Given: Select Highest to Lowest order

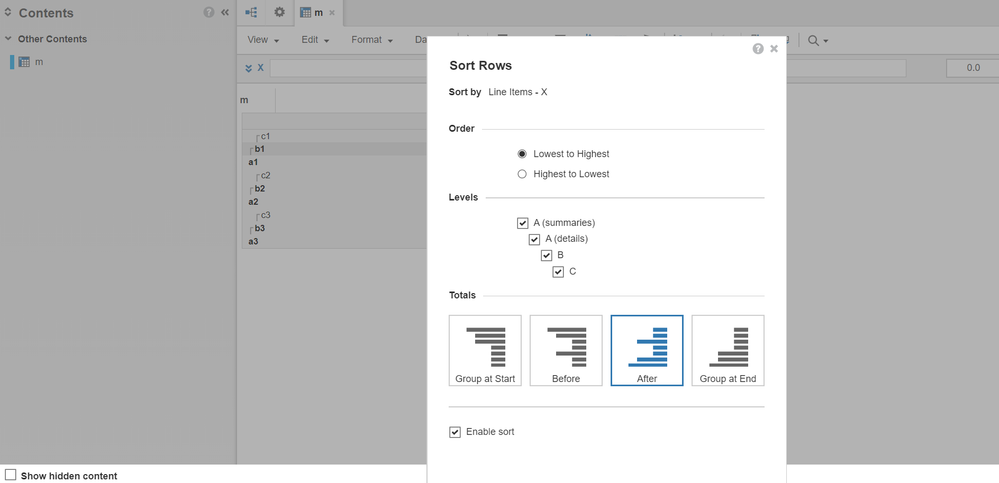Looking at the screenshot, I should pyautogui.click(x=522, y=174).
